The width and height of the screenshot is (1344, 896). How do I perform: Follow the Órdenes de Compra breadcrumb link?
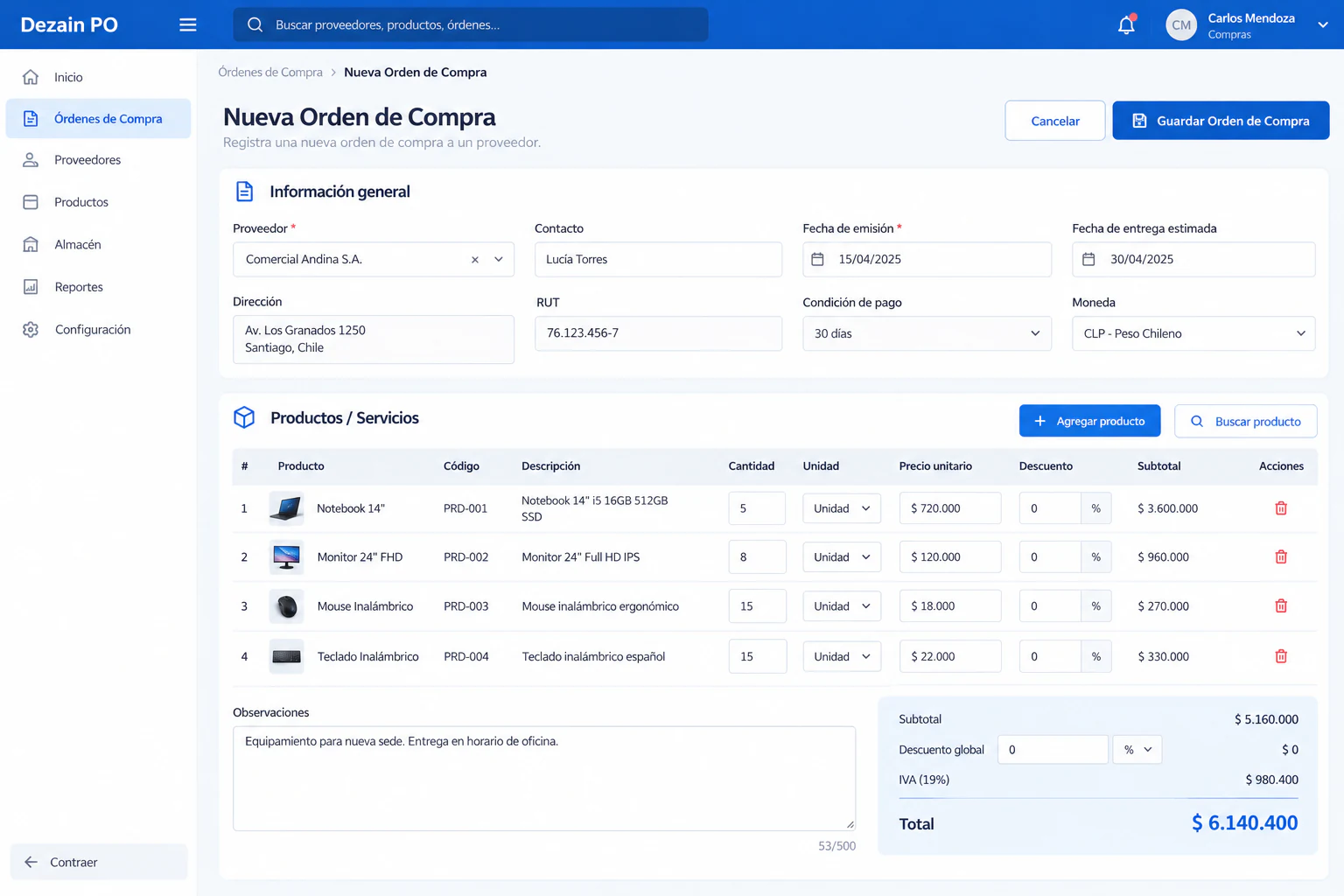click(x=270, y=73)
